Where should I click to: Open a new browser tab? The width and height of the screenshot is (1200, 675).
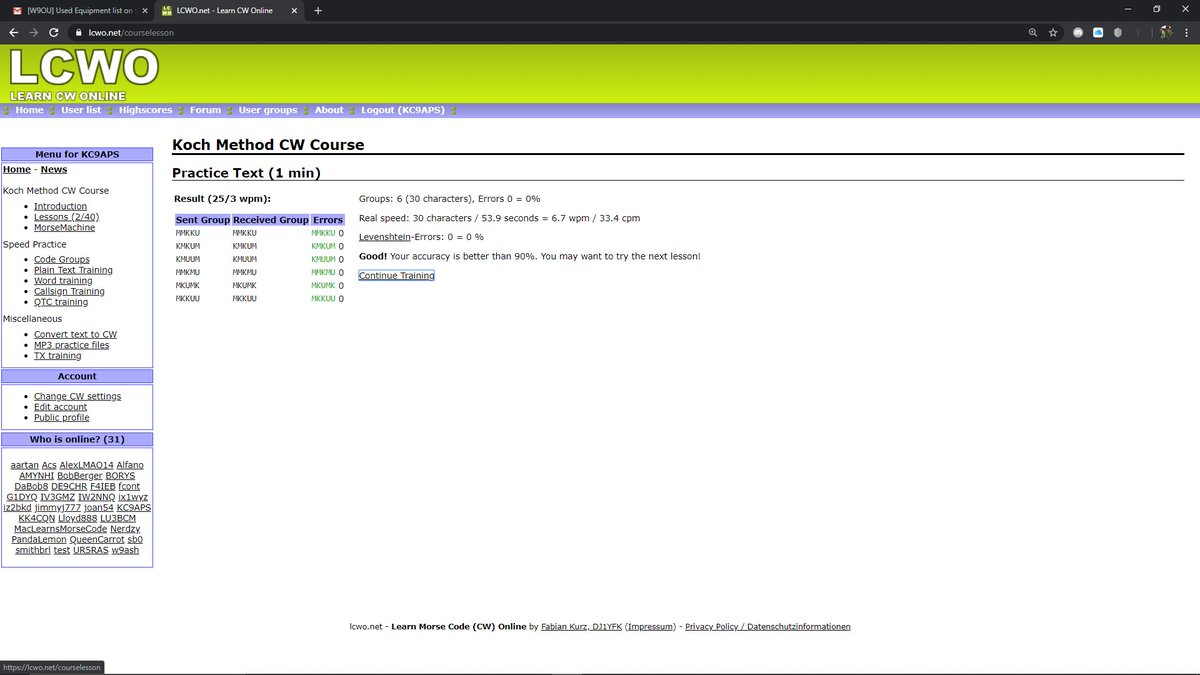[x=318, y=10]
